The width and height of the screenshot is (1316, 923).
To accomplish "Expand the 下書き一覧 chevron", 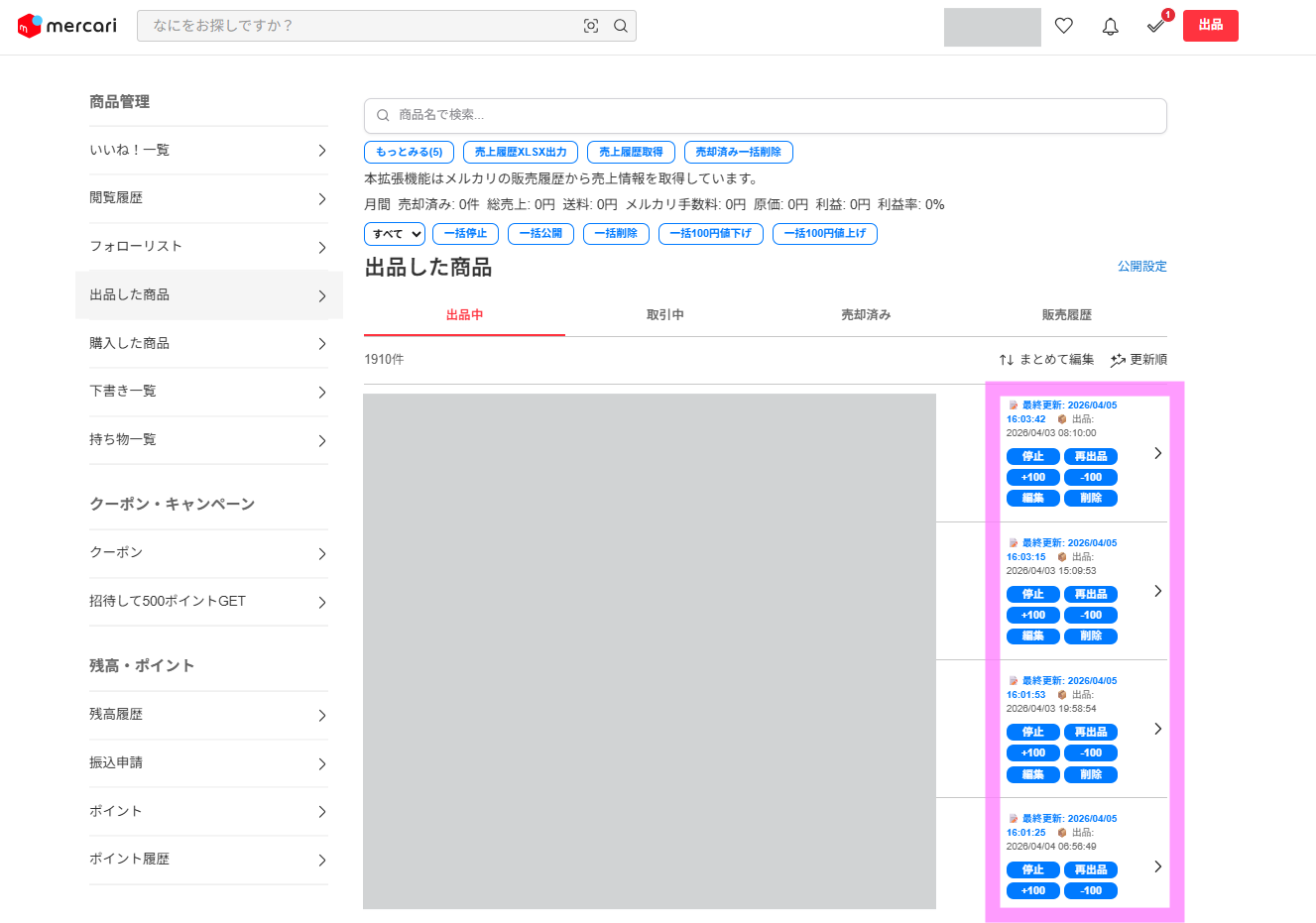I will (322, 393).
